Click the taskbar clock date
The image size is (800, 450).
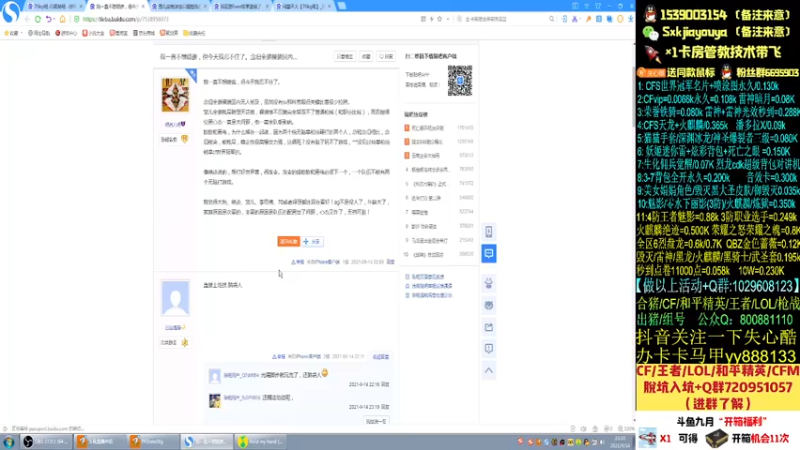pos(620,442)
